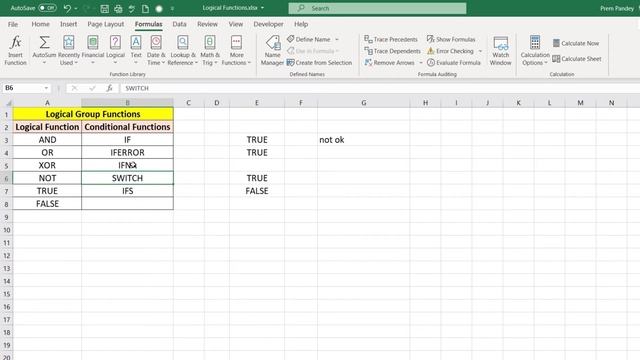Select column G header
Screen dimensions: 640x360
(363, 103)
